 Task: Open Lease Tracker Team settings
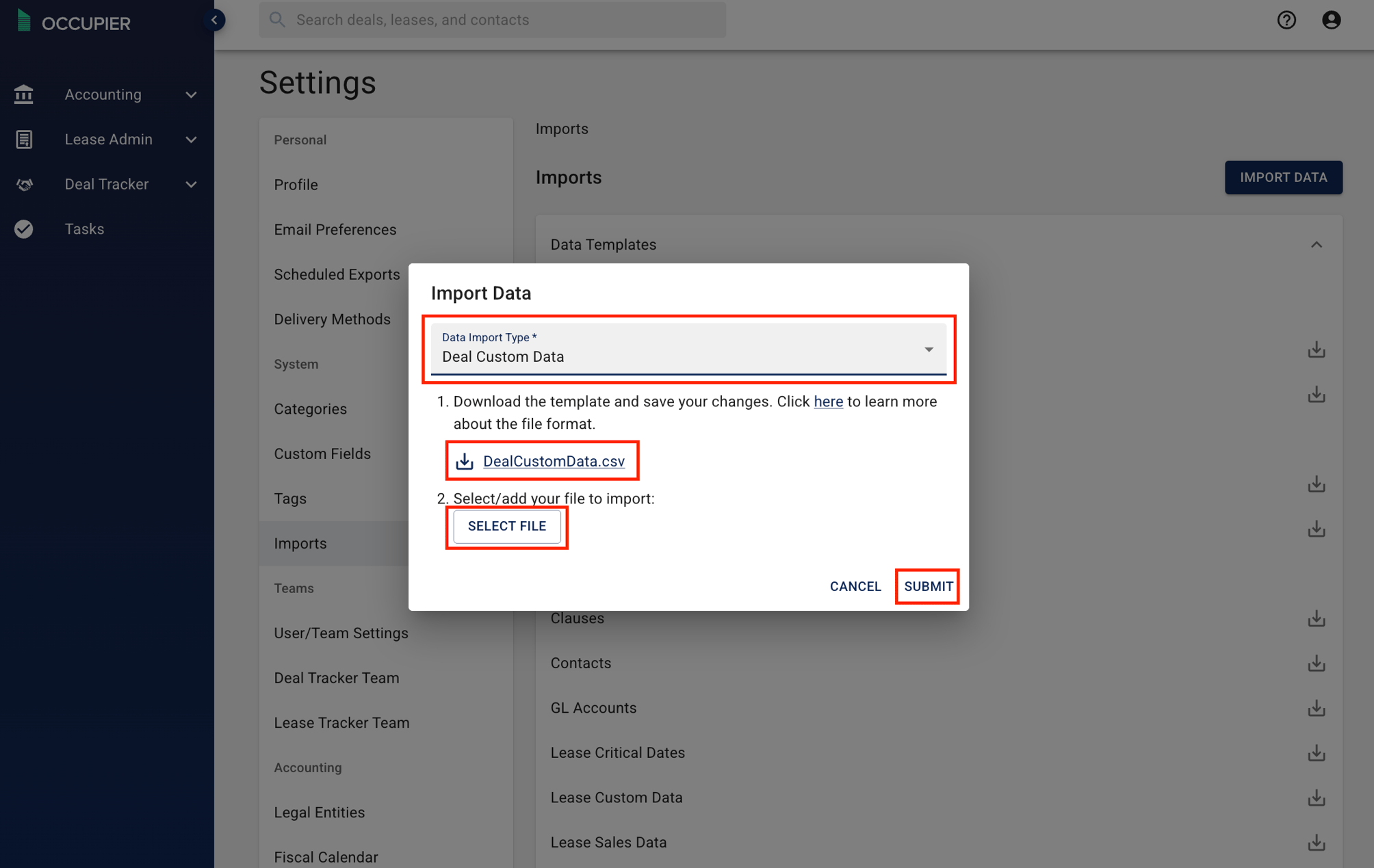pos(341,723)
